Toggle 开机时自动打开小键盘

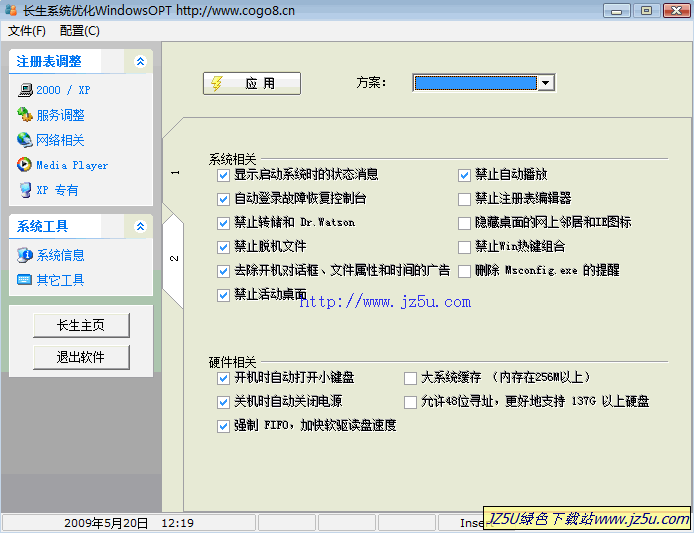click(x=223, y=378)
